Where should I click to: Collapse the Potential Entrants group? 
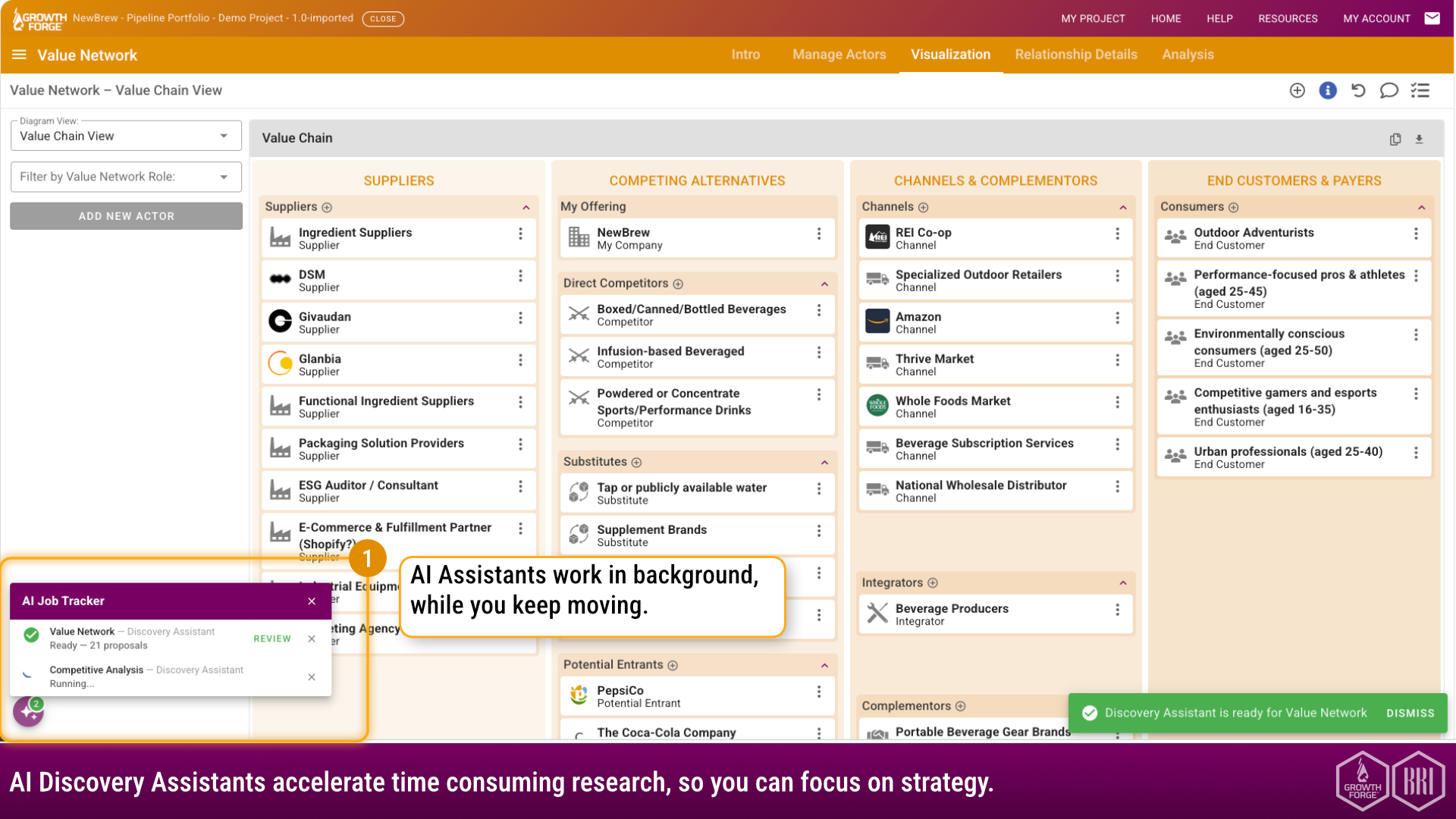(824, 666)
